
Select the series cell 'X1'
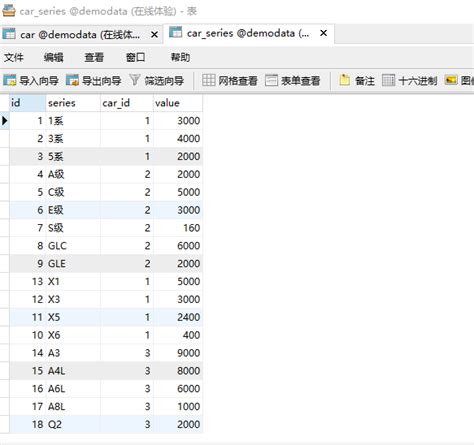coord(73,281)
